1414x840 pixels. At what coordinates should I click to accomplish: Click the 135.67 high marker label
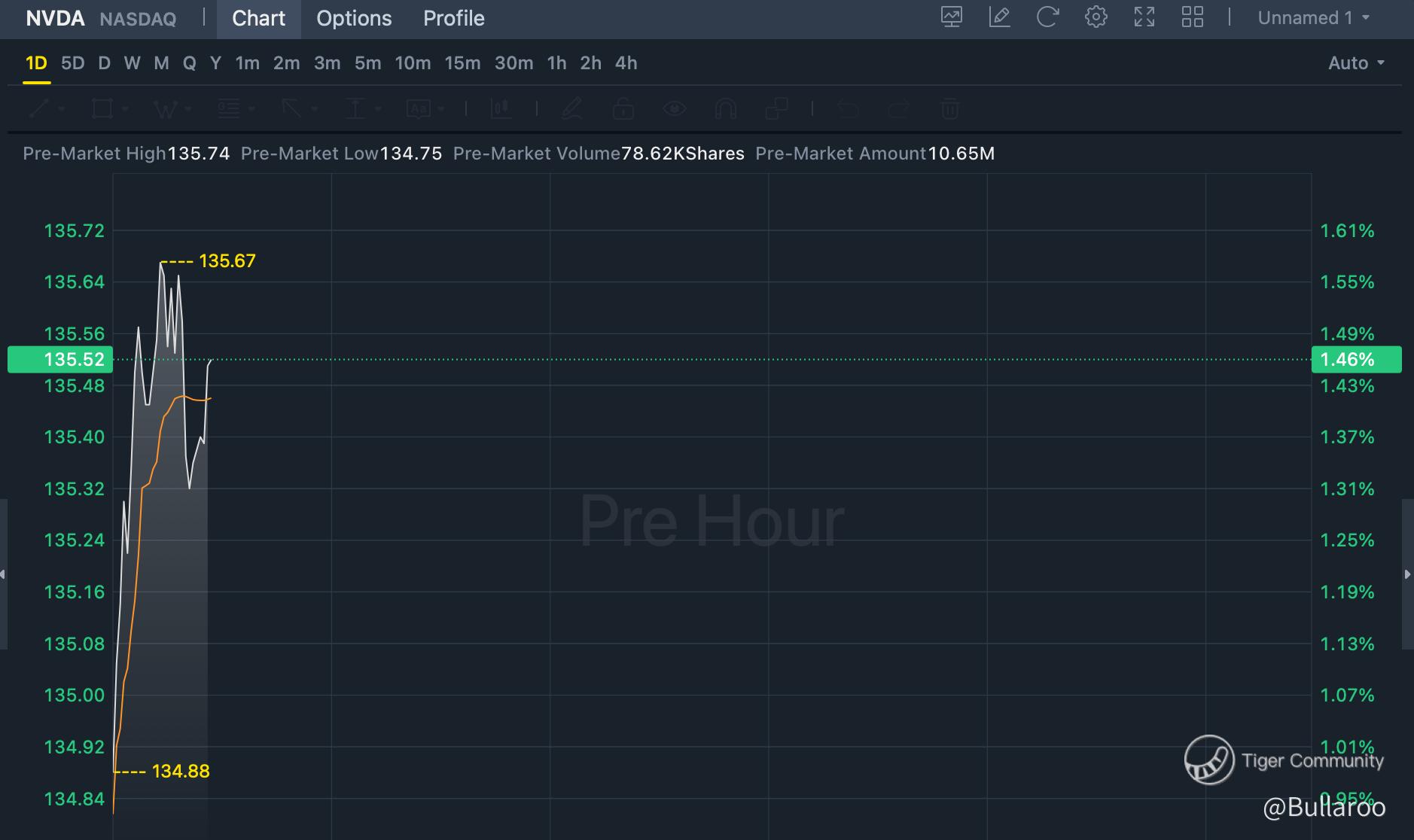click(227, 261)
